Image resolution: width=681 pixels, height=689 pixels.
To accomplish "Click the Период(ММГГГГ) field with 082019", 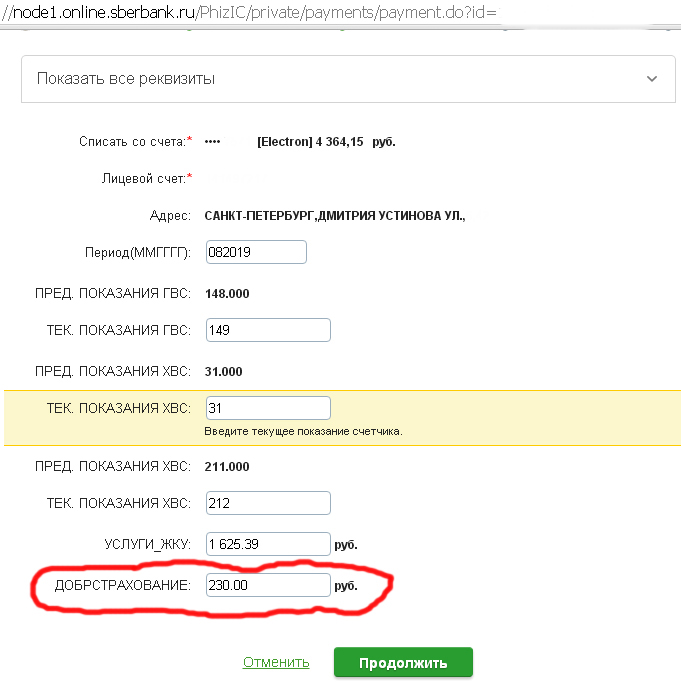I will coord(255,252).
